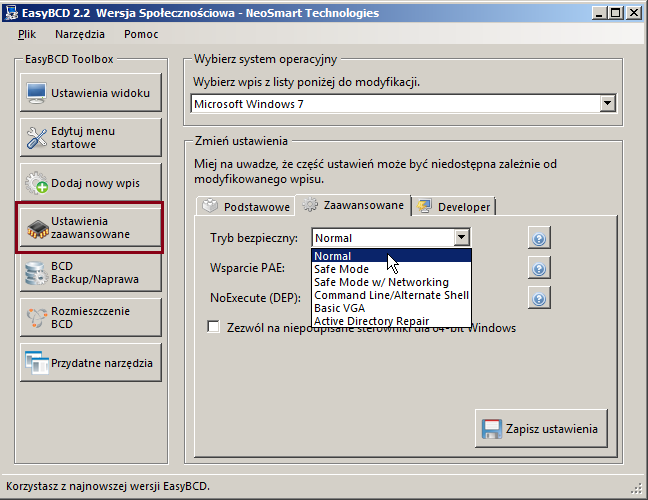This screenshot has width=648, height=500.
Task: Click the gear icon on Zaawansowane tab
Action: (310, 205)
